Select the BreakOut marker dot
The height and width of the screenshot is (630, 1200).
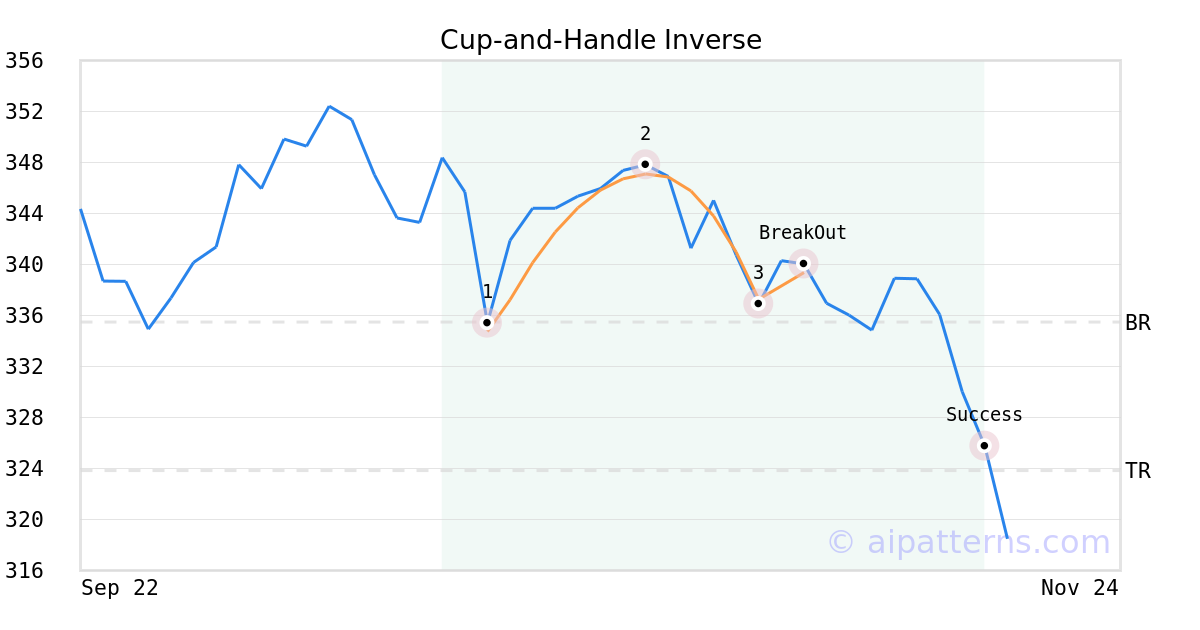pos(803,263)
